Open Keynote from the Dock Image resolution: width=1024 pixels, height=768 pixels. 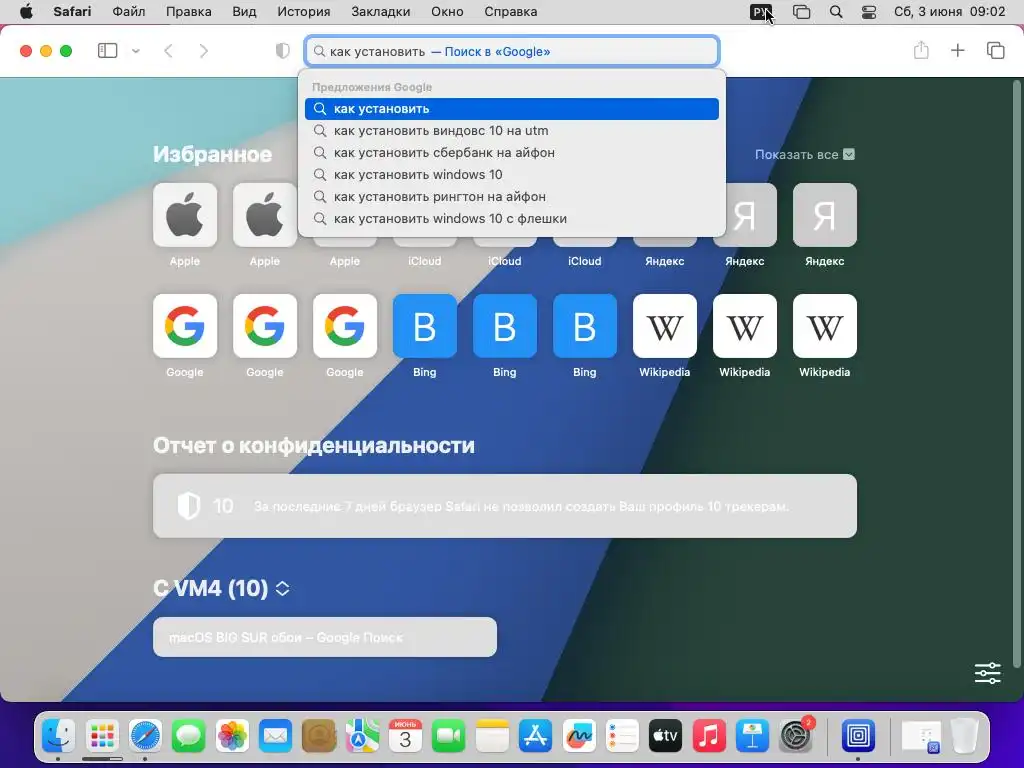[752, 737]
